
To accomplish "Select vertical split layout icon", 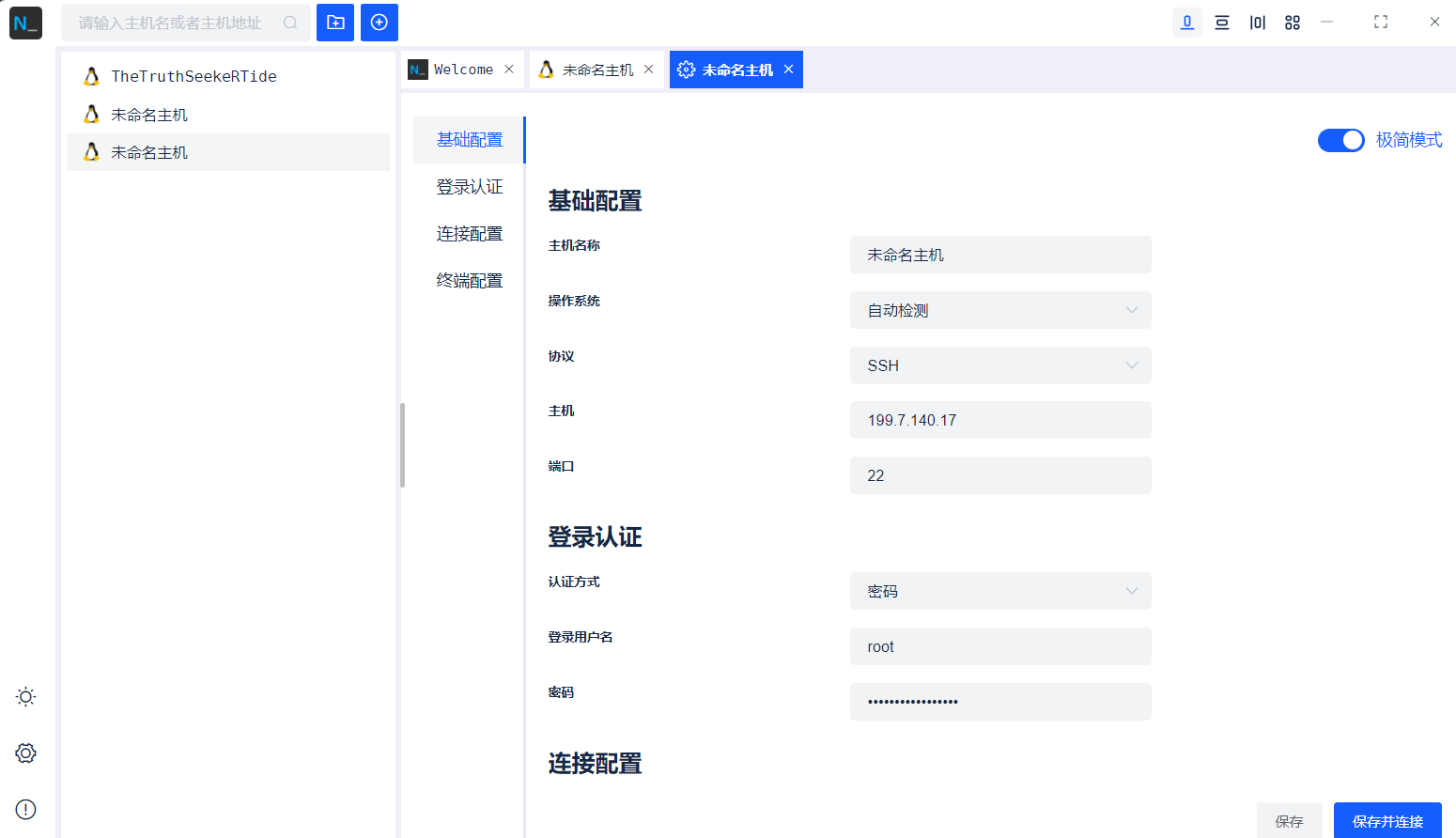I will (1258, 23).
